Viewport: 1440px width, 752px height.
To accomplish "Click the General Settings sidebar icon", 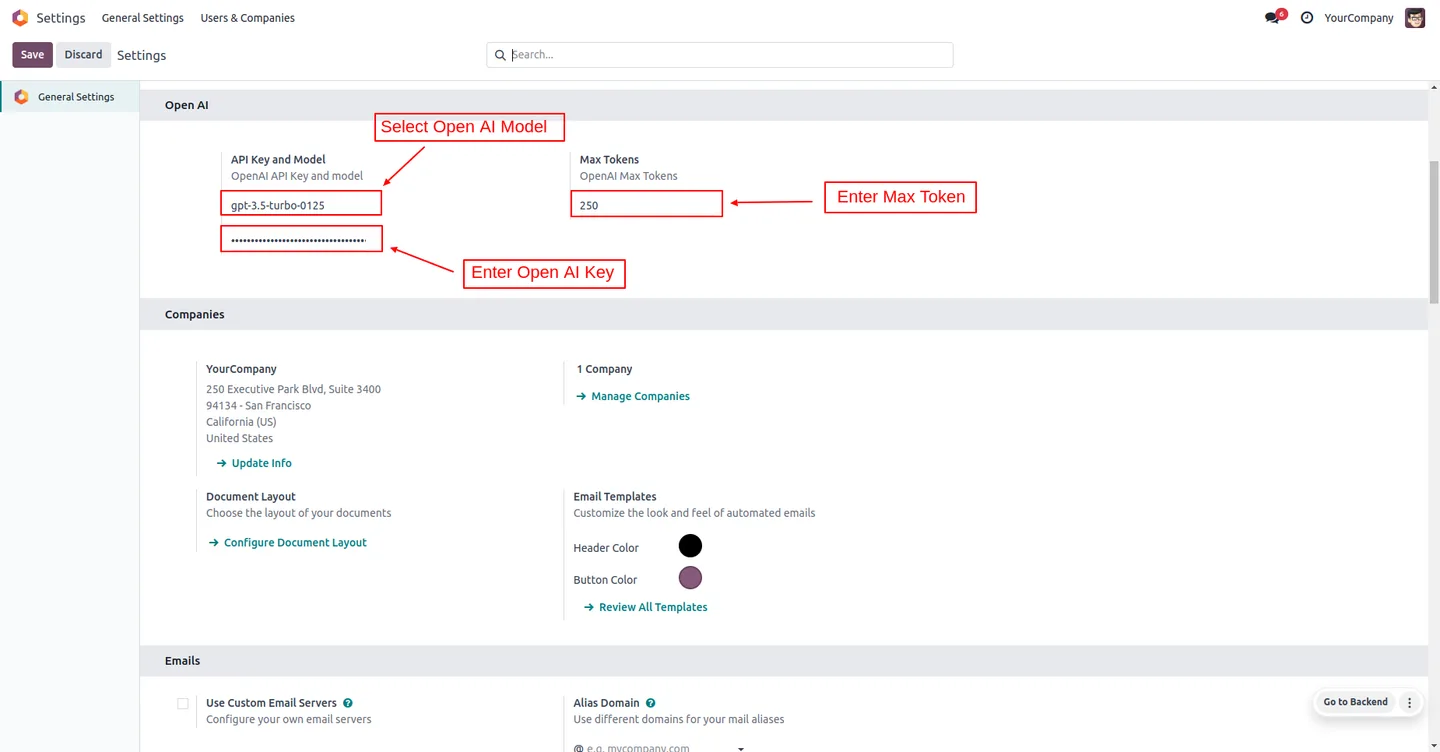I will (21, 97).
